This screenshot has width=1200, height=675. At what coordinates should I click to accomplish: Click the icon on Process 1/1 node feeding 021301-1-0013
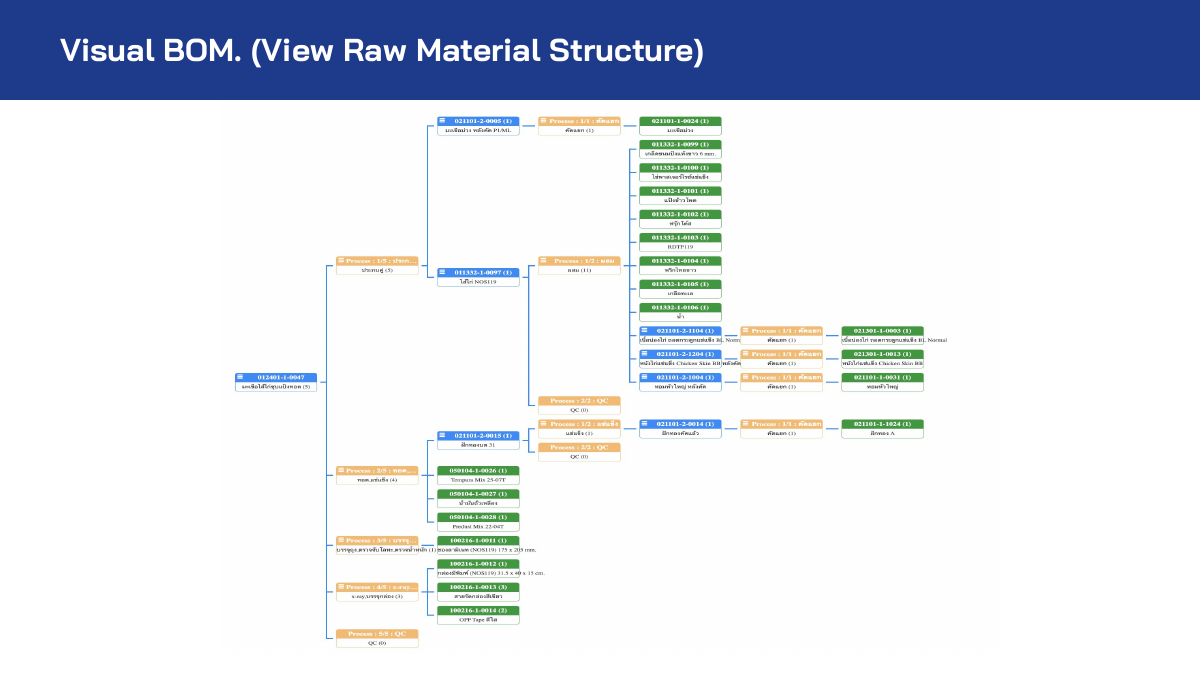point(746,354)
